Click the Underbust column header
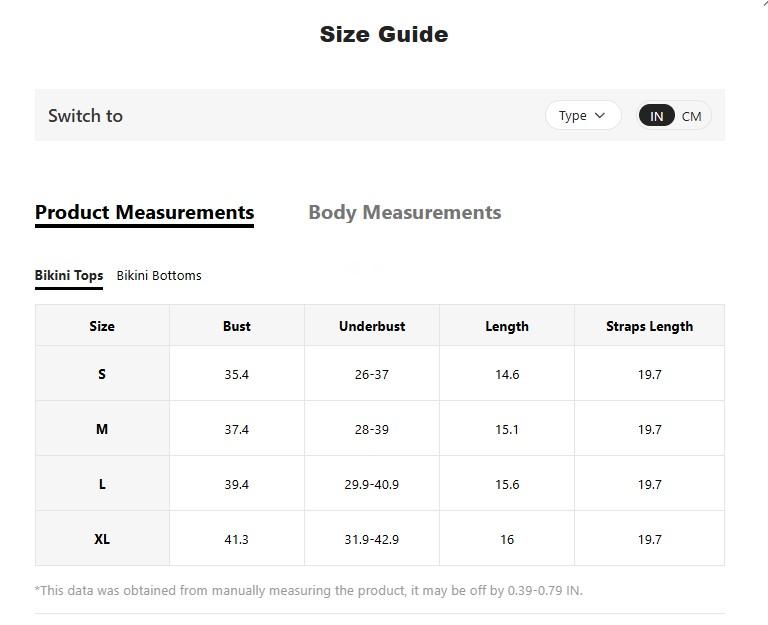The height and width of the screenshot is (625, 768). coord(372,326)
